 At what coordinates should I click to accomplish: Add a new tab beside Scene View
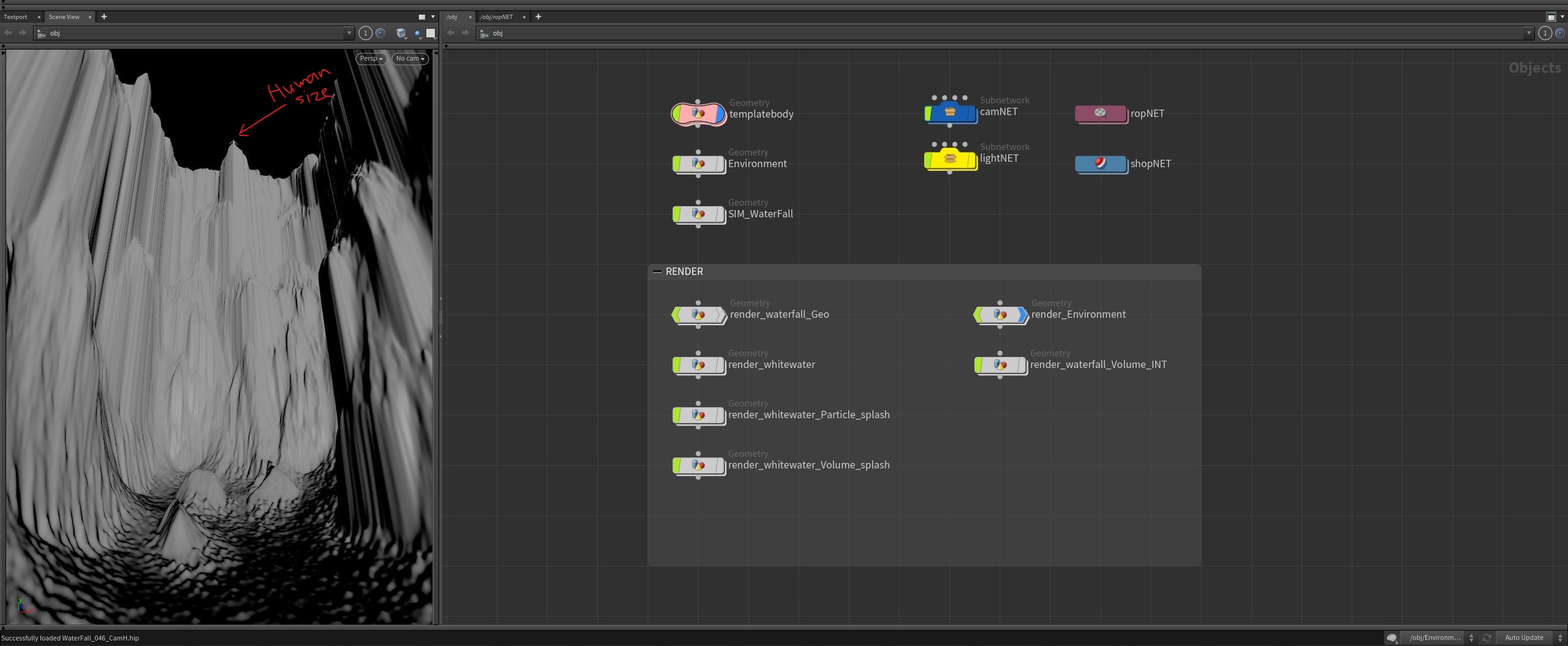[x=104, y=17]
